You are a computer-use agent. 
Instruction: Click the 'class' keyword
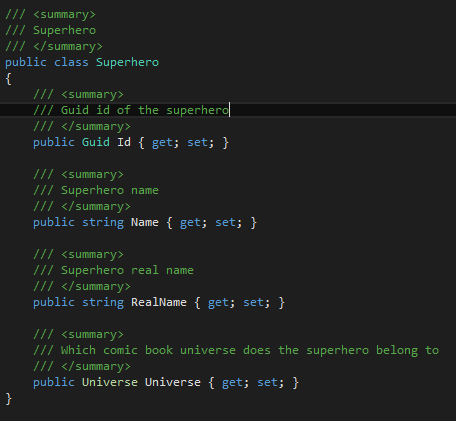71,62
